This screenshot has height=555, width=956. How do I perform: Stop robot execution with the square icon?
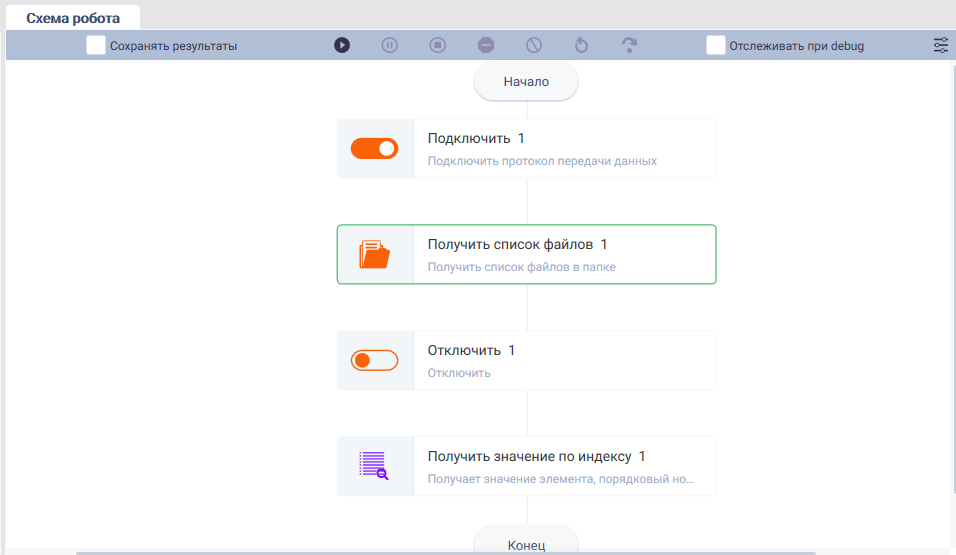pyautogui.click(x=438, y=45)
